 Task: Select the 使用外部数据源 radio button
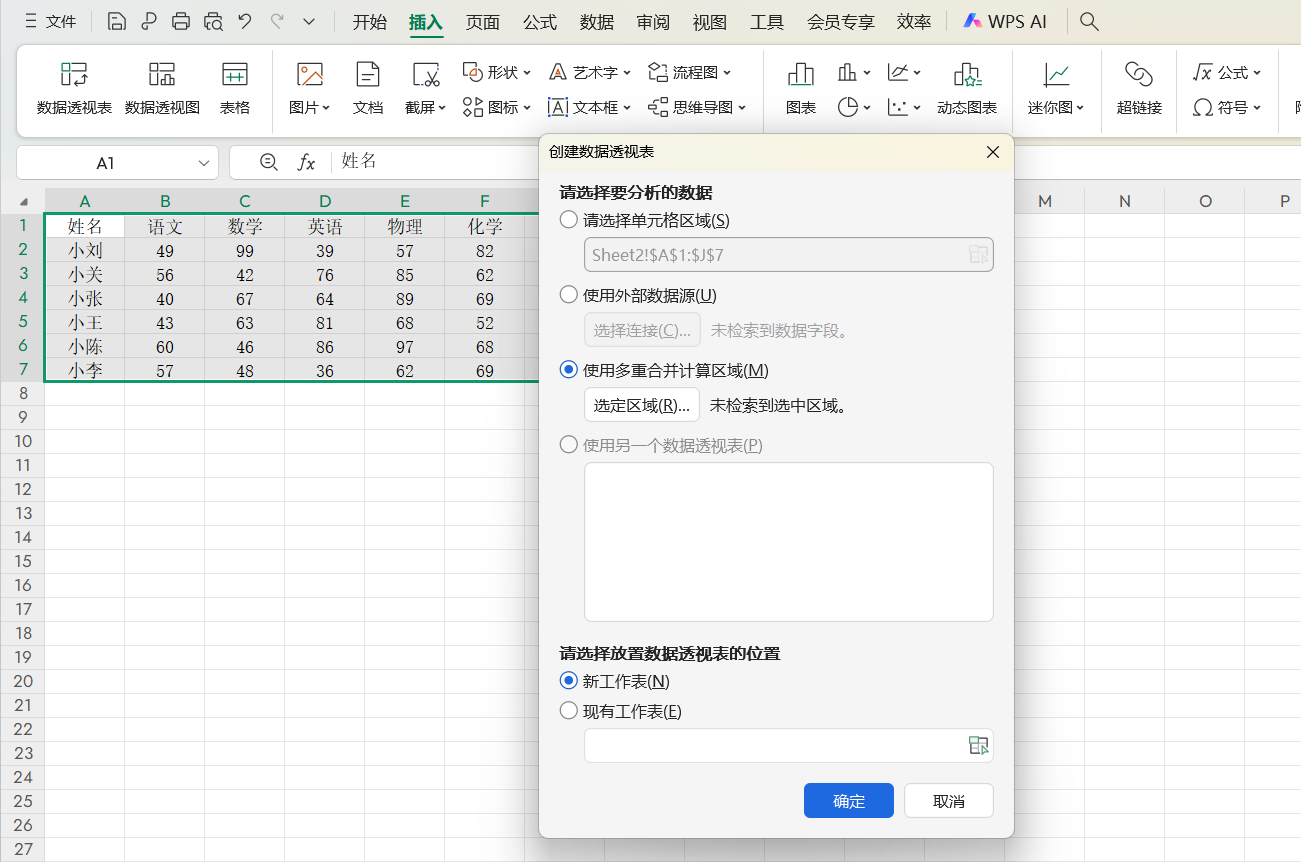click(569, 294)
